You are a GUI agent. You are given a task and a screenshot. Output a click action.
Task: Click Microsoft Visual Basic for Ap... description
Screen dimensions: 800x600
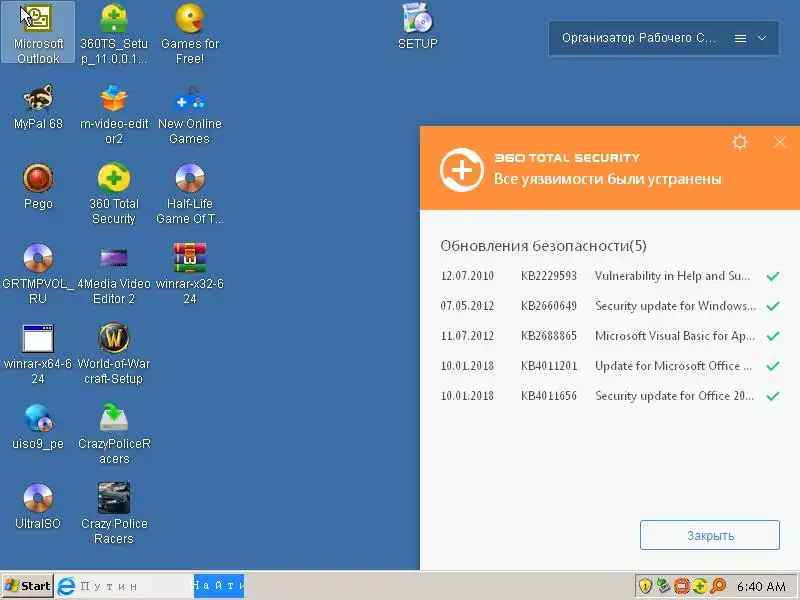point(674,336)
